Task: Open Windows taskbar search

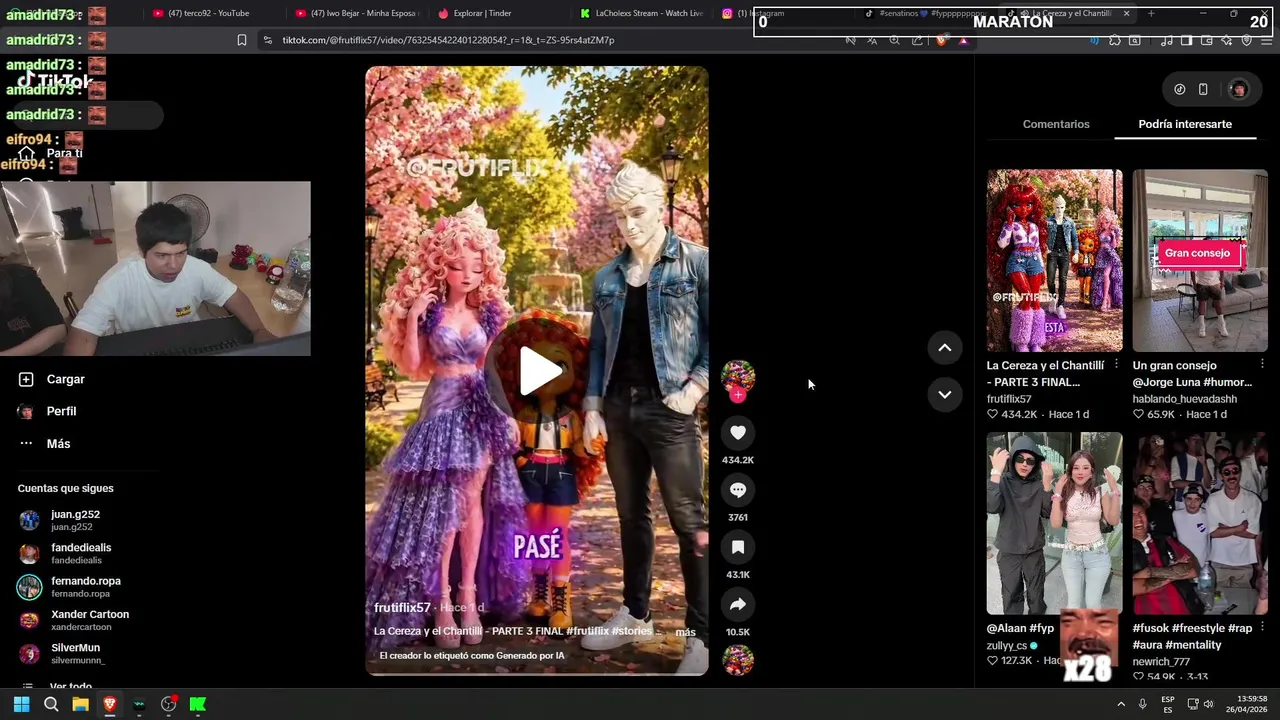Action: tap(51, 704)
